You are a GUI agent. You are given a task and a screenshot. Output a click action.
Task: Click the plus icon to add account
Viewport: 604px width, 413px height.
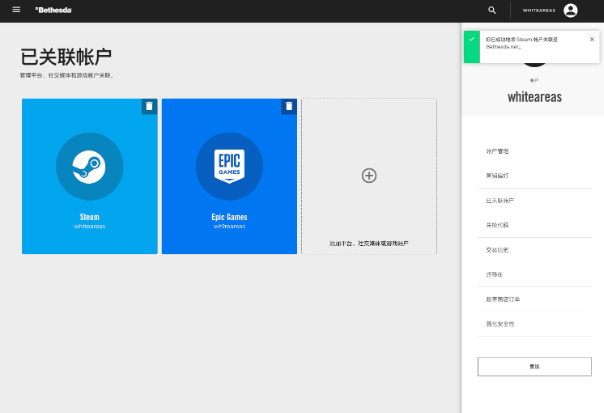point(369,176)
